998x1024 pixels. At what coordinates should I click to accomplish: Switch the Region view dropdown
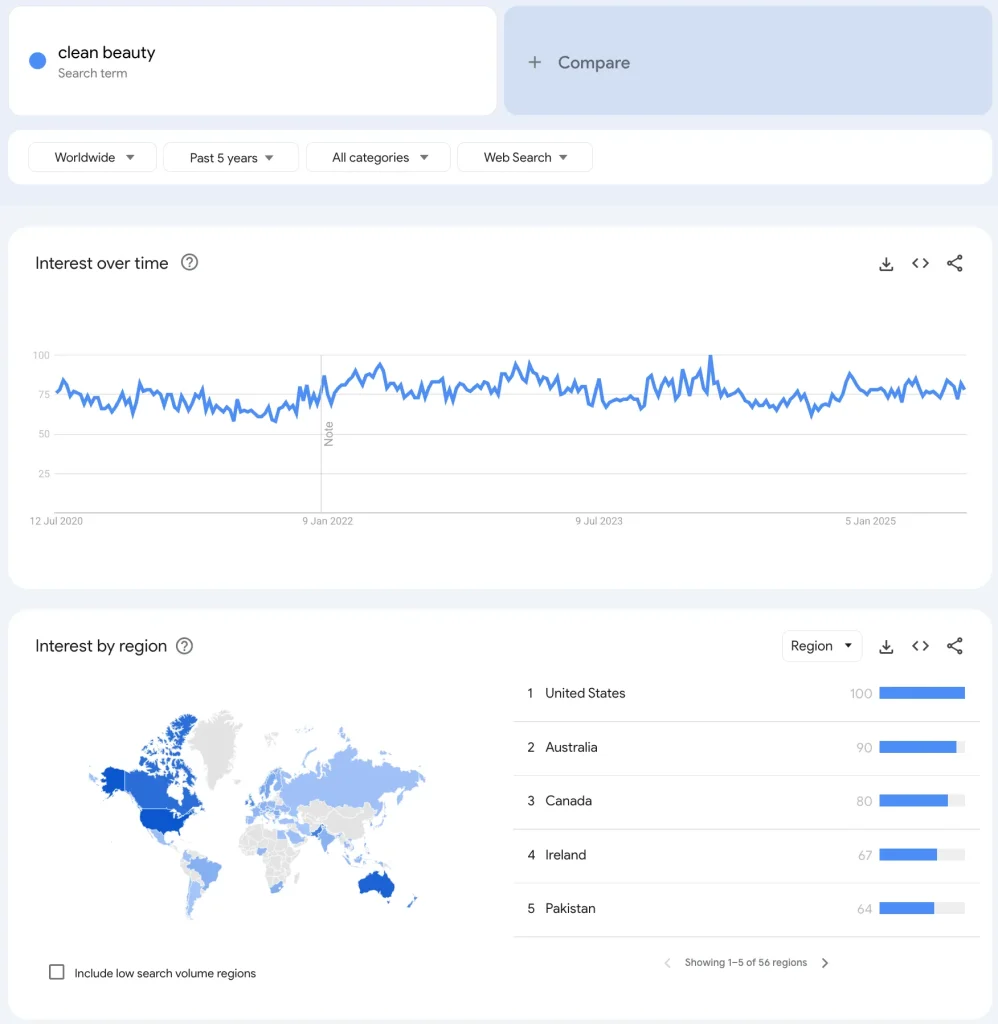pyautogui.click(x=821, y=646)
